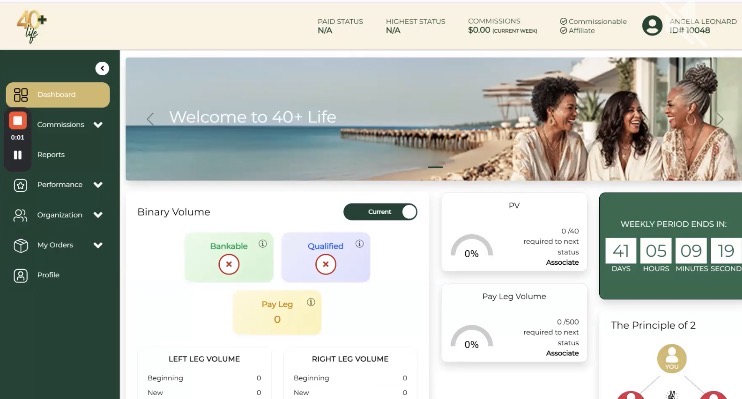Click the YOU node icon
The image size is (742, 399).
pos(671,358)
